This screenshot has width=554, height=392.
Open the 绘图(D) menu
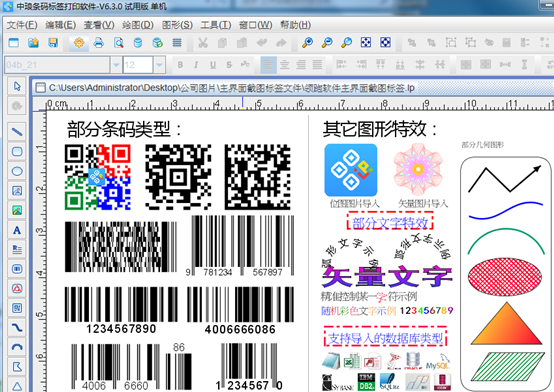coord(138,25)
